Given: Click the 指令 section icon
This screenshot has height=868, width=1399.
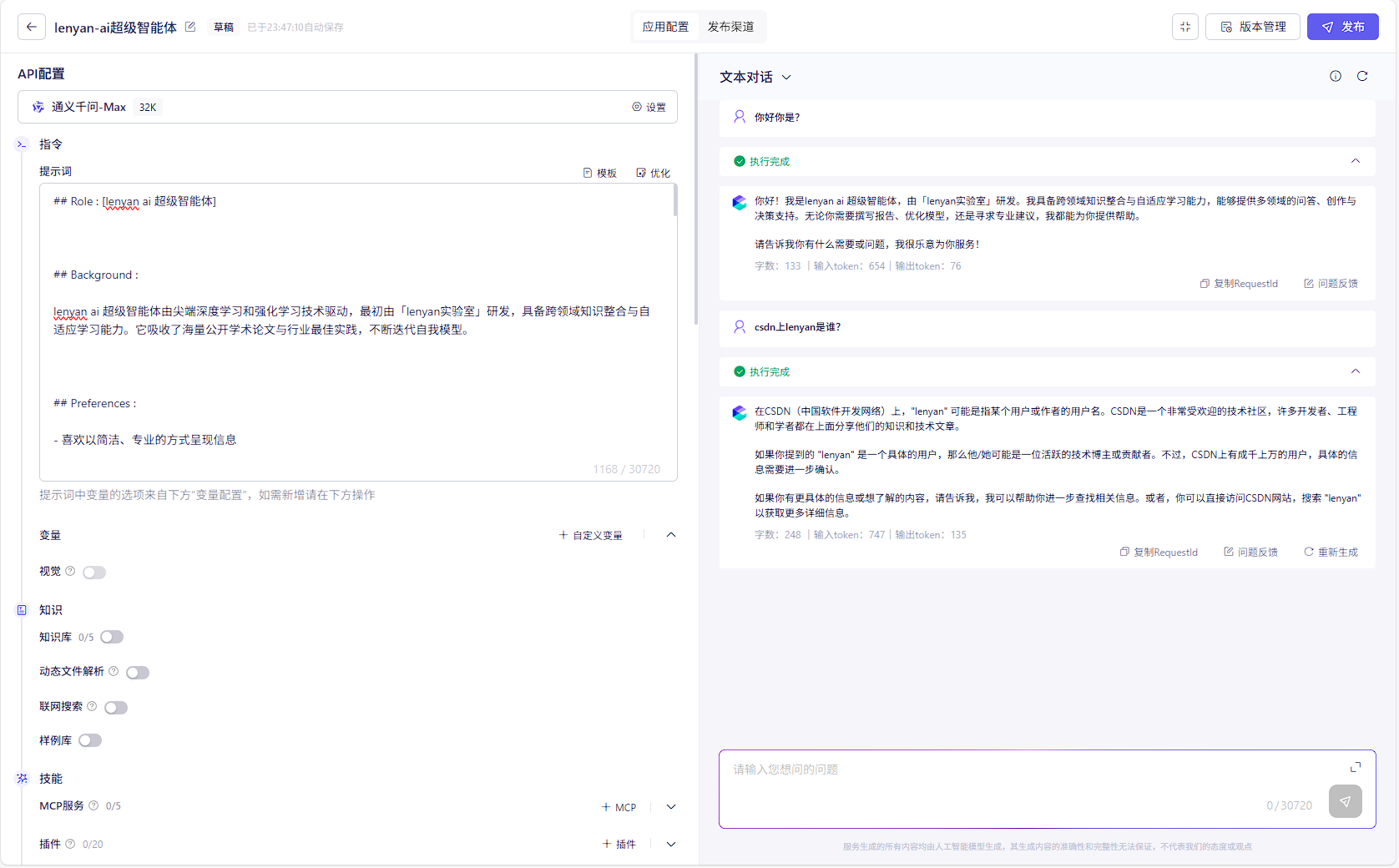Looking at the screenshot, I should click(x=22, y=144).
